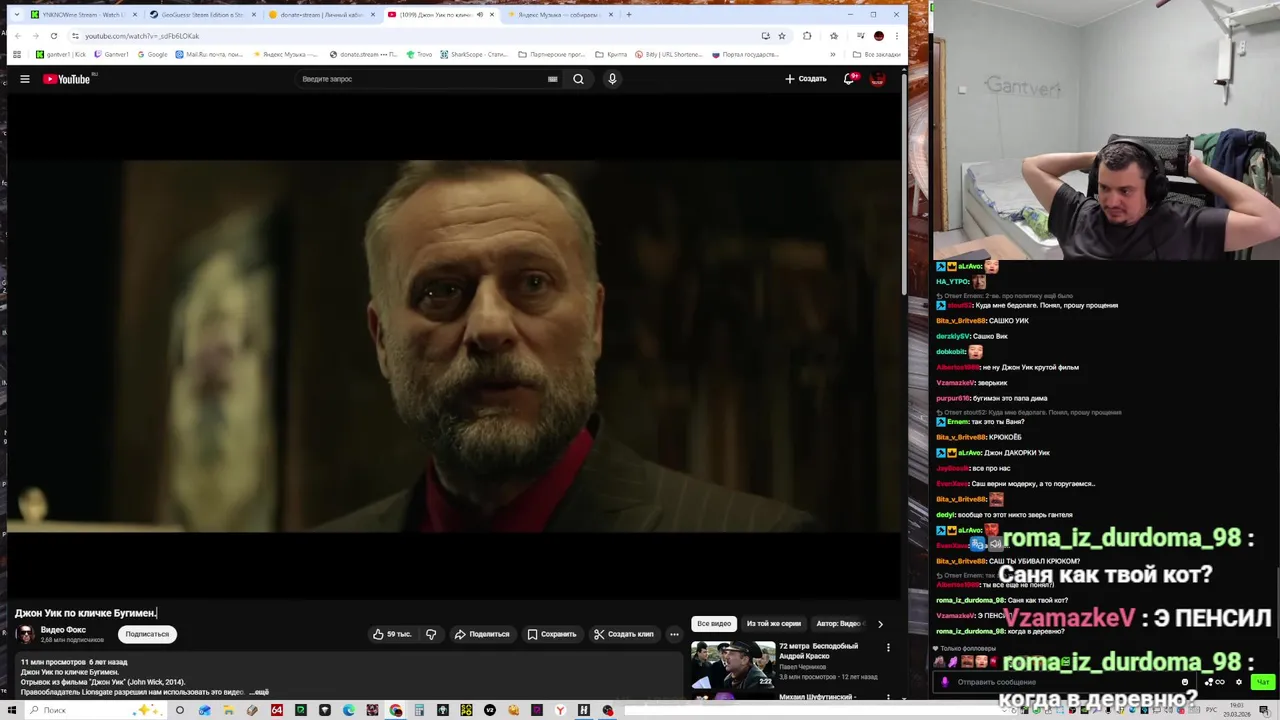Image resolution: width=1280 pixels, height=720 pixels.
Task: Open the Mail.Ru bookmark
Action: click(209, 54)
